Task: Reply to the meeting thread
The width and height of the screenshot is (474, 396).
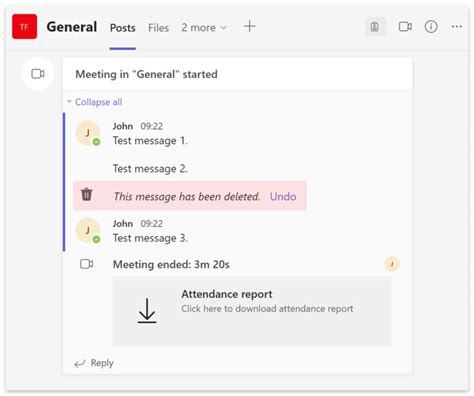Action: 94,363
